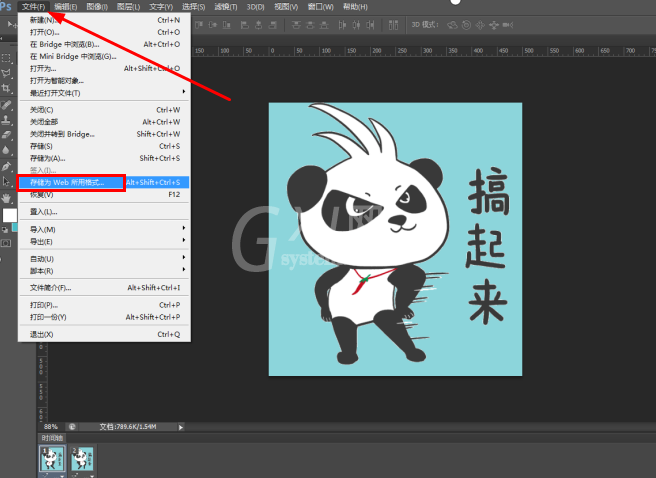
Task: Click the 88% zoom level field
Action: point(51,427)
